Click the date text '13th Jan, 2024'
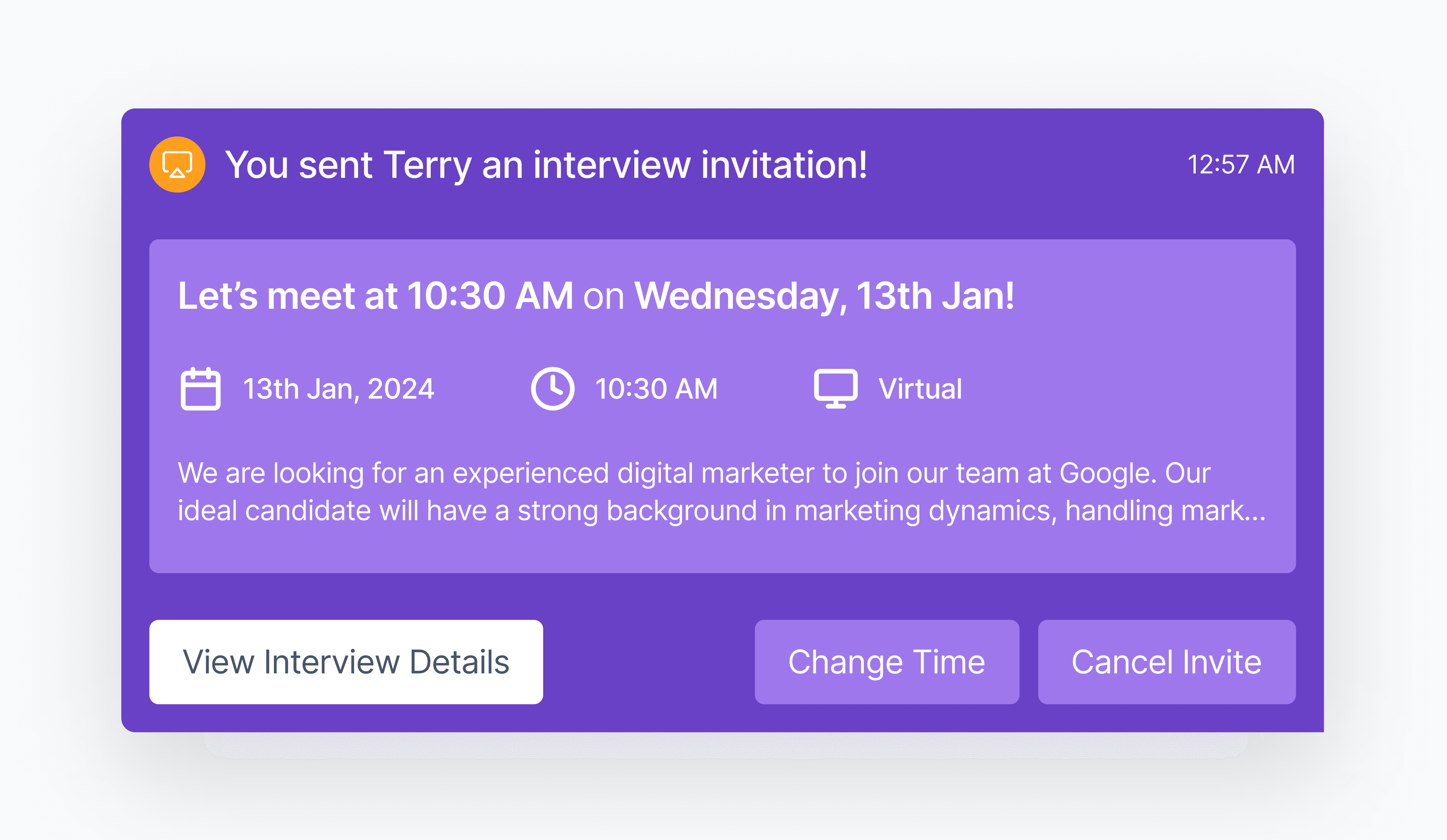This screenshot has height=840, width=1447. tap(339, 389)
